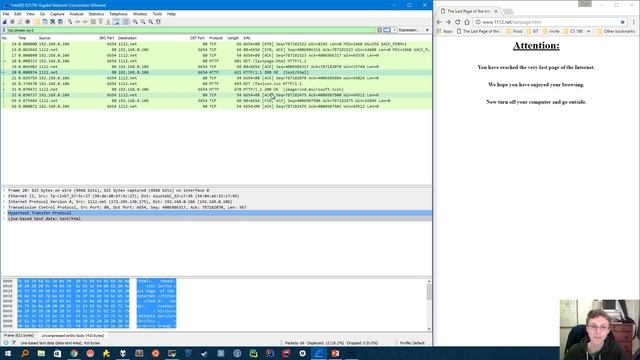Toggle auto-scroll during live capture
This screenshot has width=640, height=360.
point(116,22)
